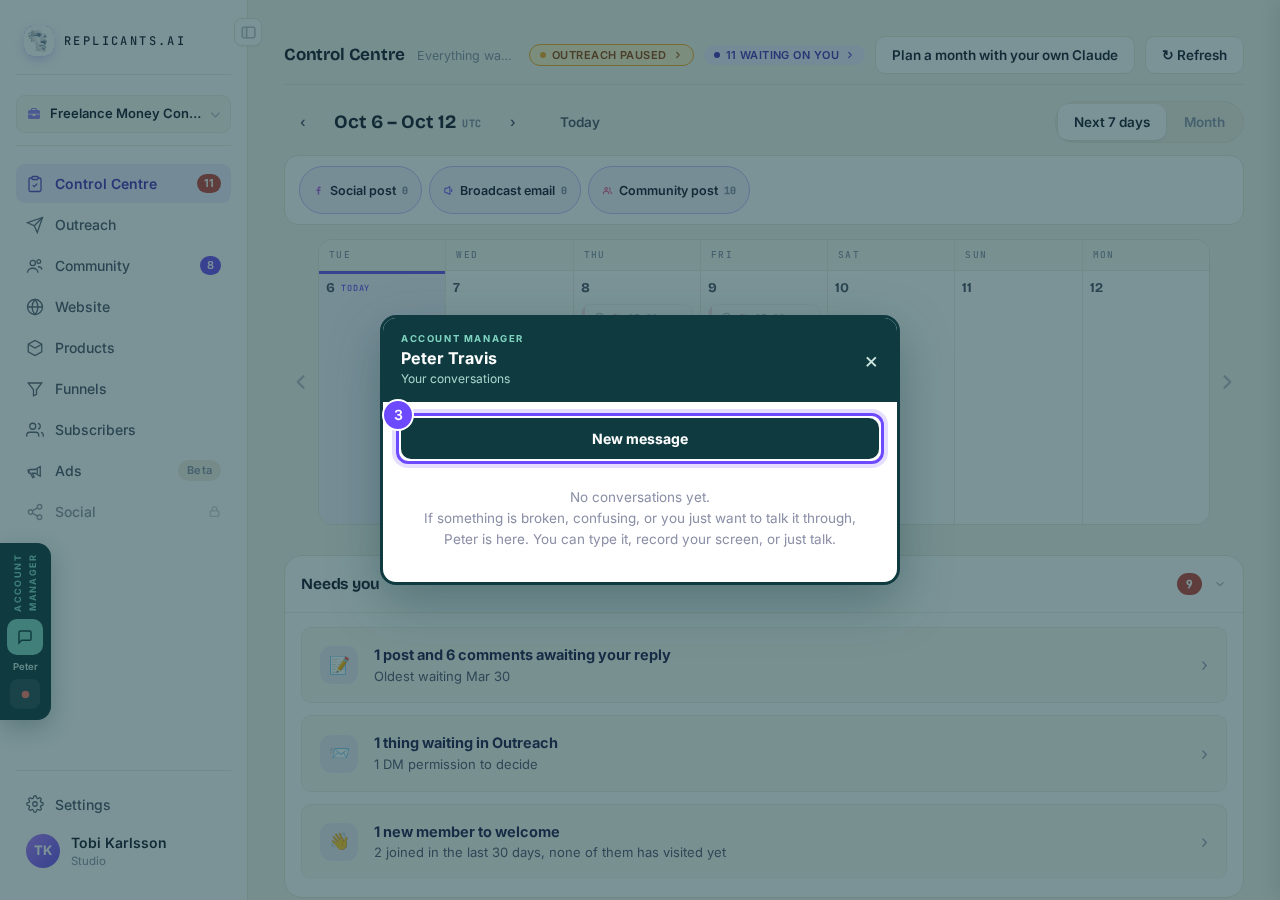Image resolution: width=1280 pixels, height=900 pixels.
Task: Switch calendar view to Month
Action: tap(1204, 122)
